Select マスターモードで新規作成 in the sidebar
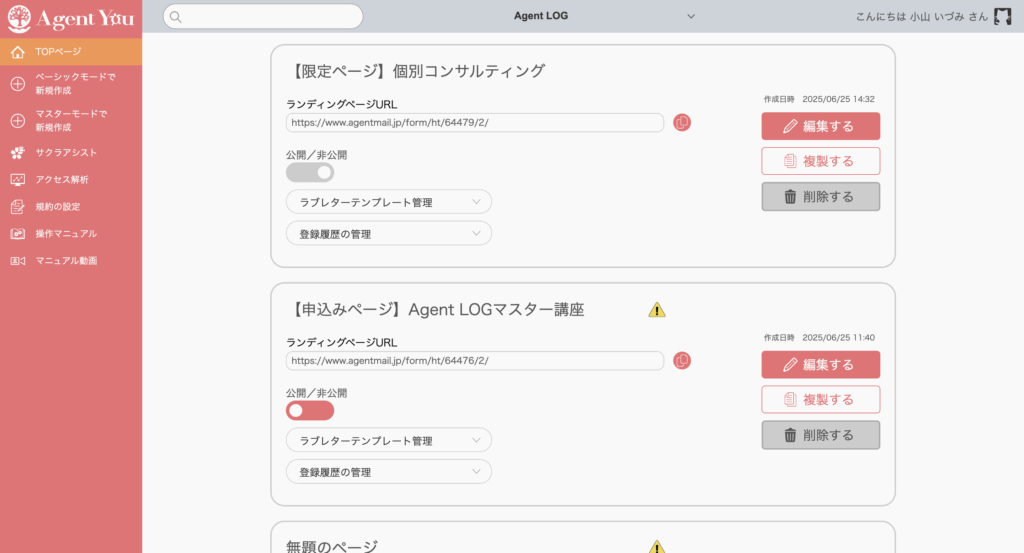This screenshot has height=553, width=1024. [71, 121]
